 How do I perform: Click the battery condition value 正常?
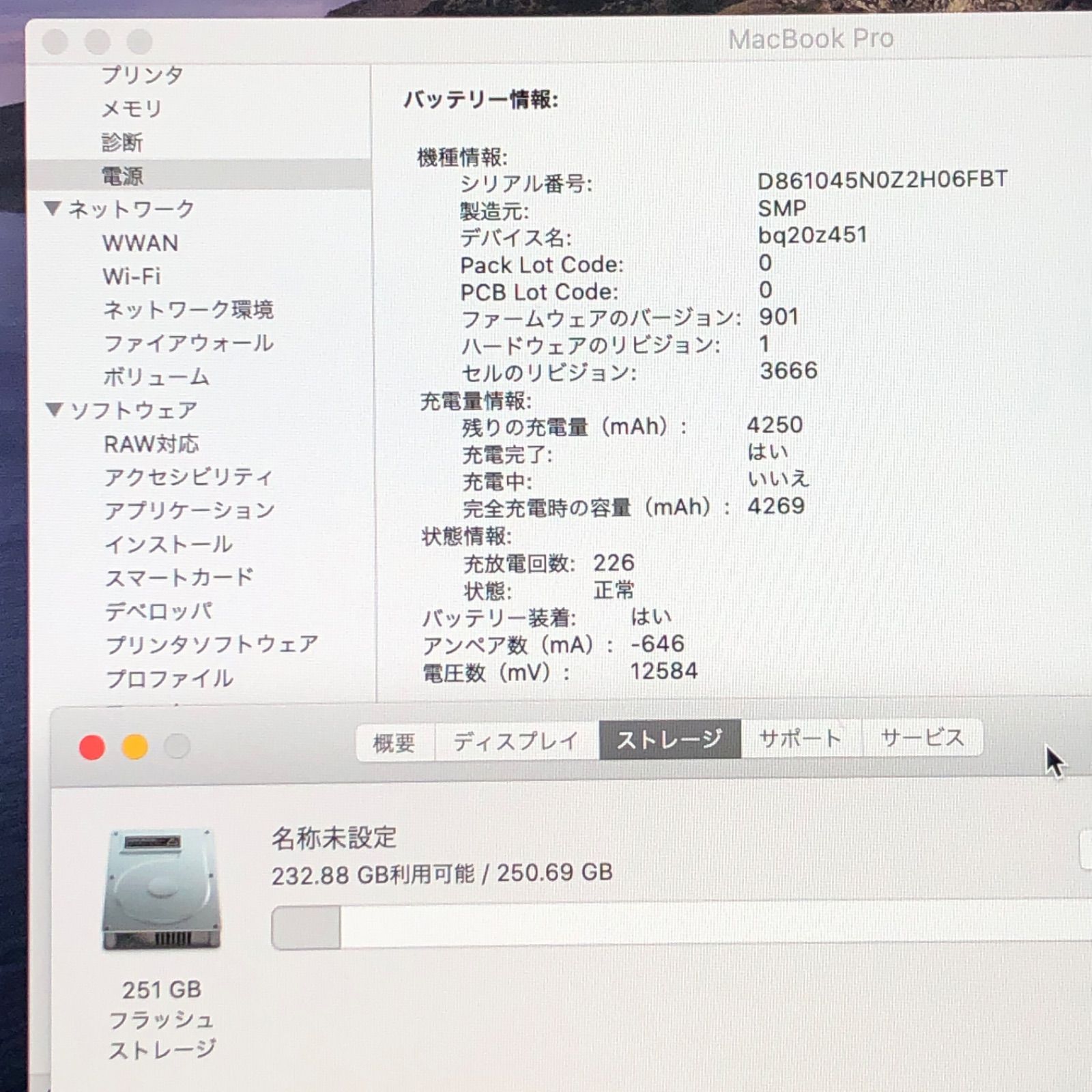[614, 590]
